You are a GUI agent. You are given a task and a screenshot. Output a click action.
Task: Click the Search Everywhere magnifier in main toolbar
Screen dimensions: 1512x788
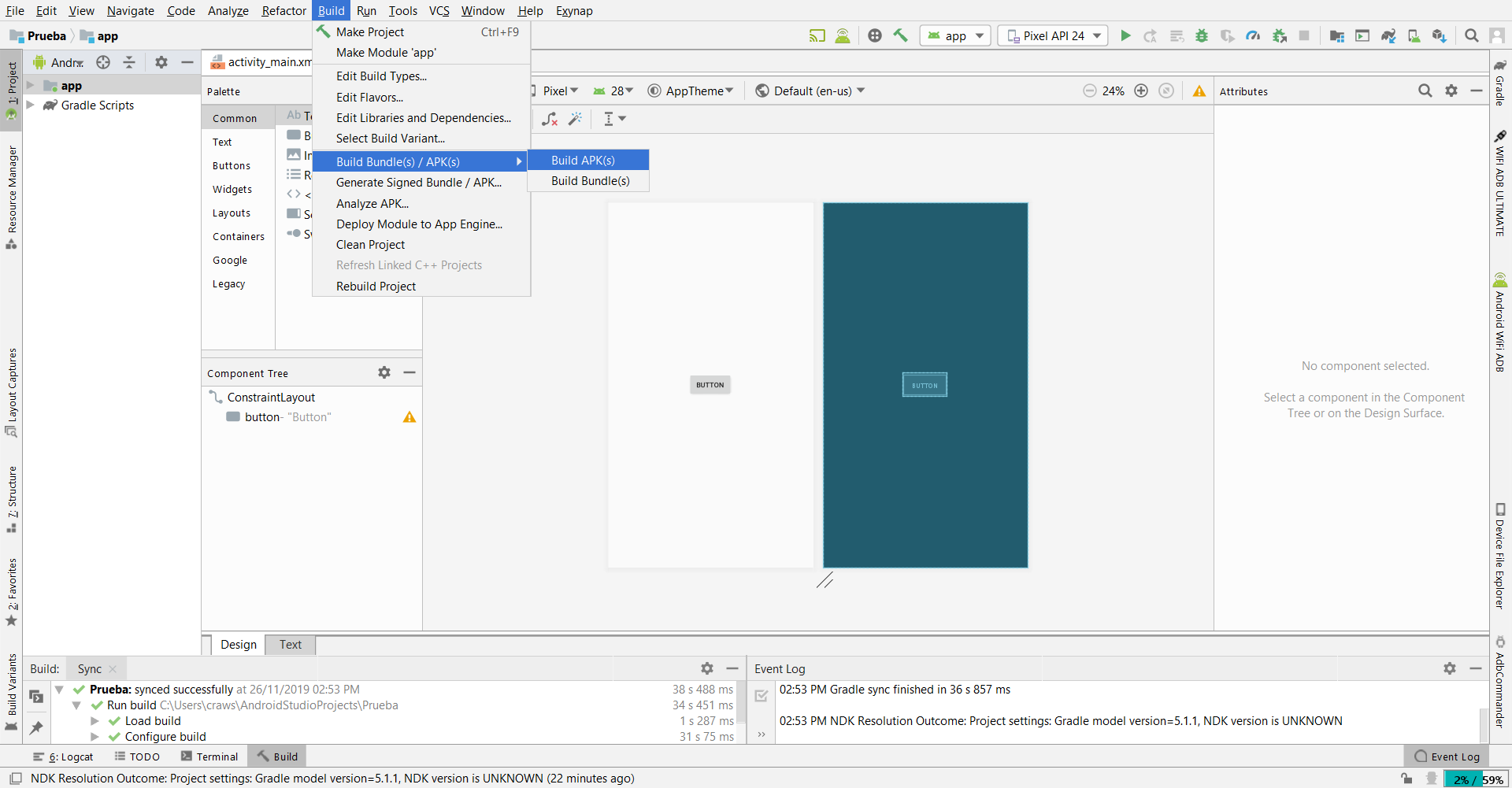pos(1471,35)
